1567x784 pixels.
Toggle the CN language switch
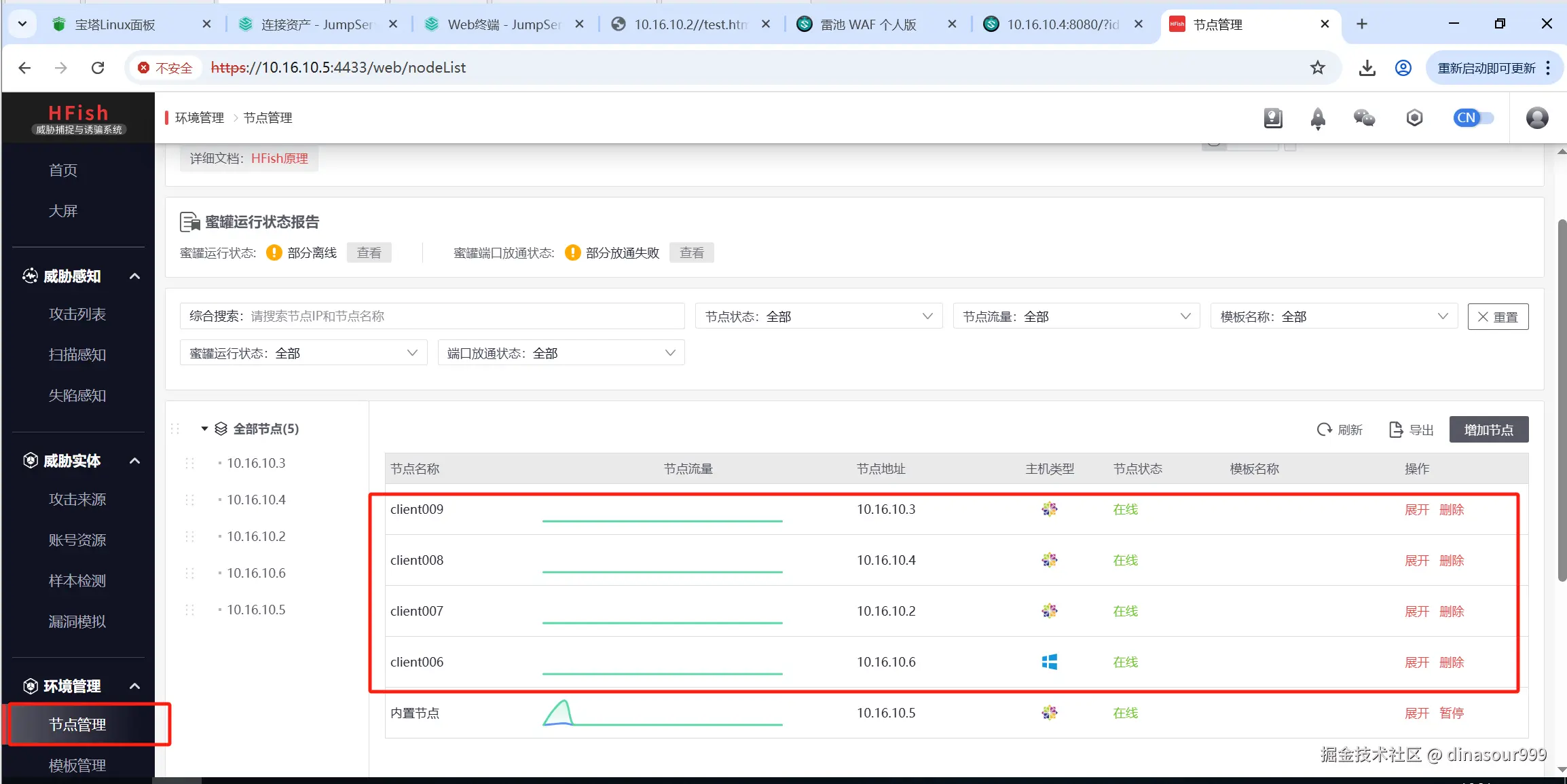pos(1473,118)
